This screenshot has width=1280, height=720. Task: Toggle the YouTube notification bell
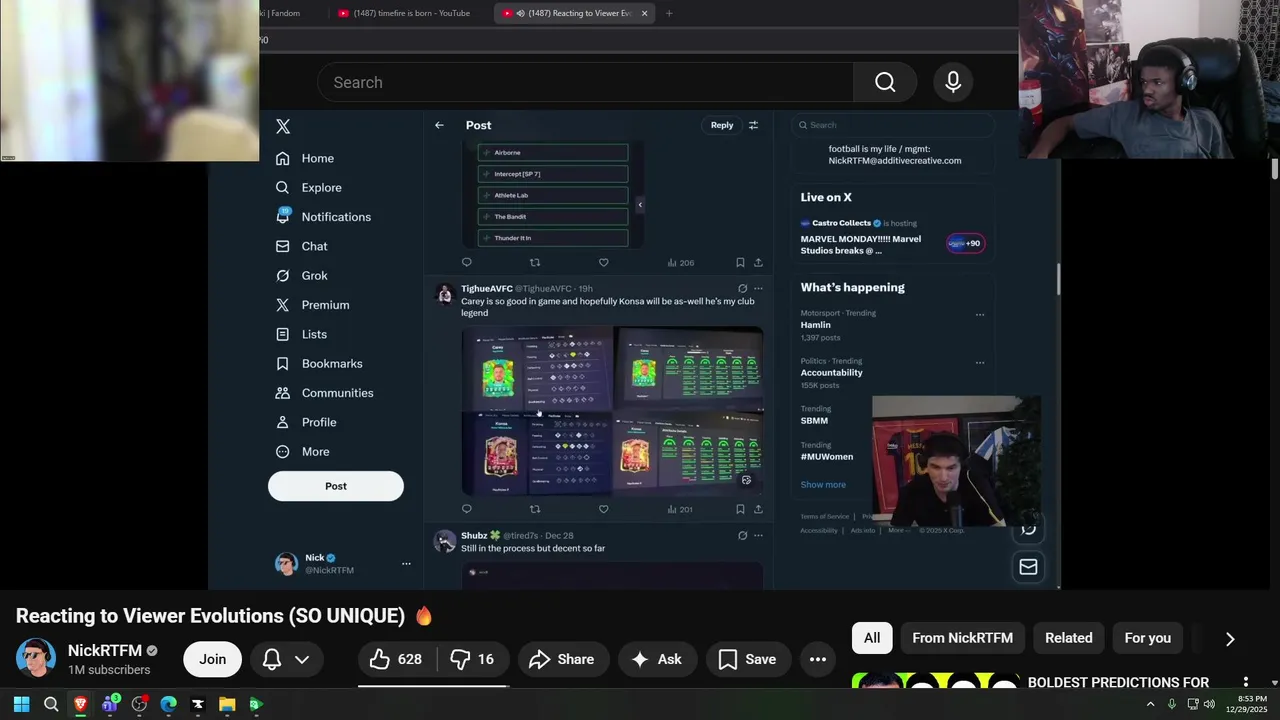pos(271,659)
